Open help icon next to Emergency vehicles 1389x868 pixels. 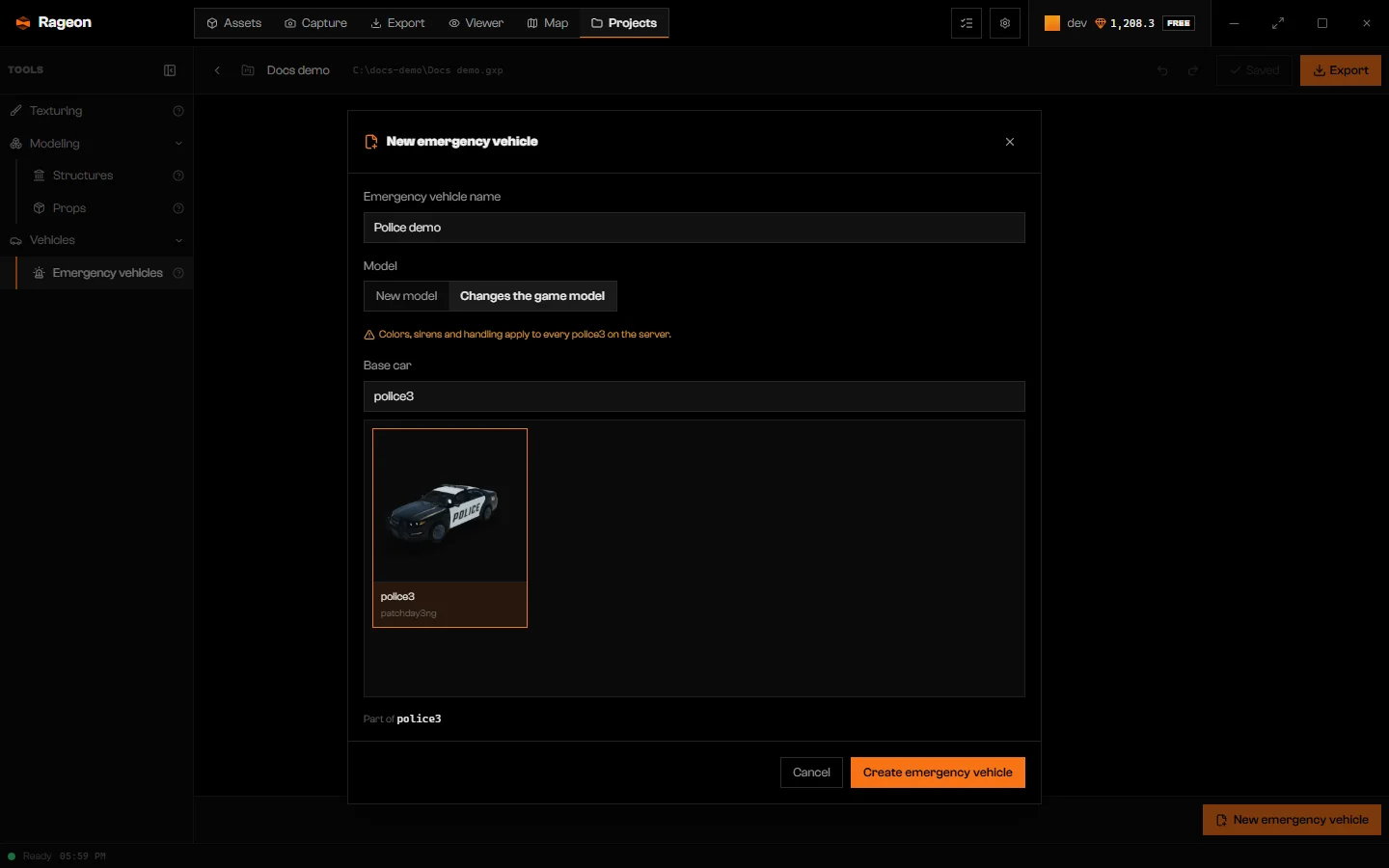tap(178, 273)
